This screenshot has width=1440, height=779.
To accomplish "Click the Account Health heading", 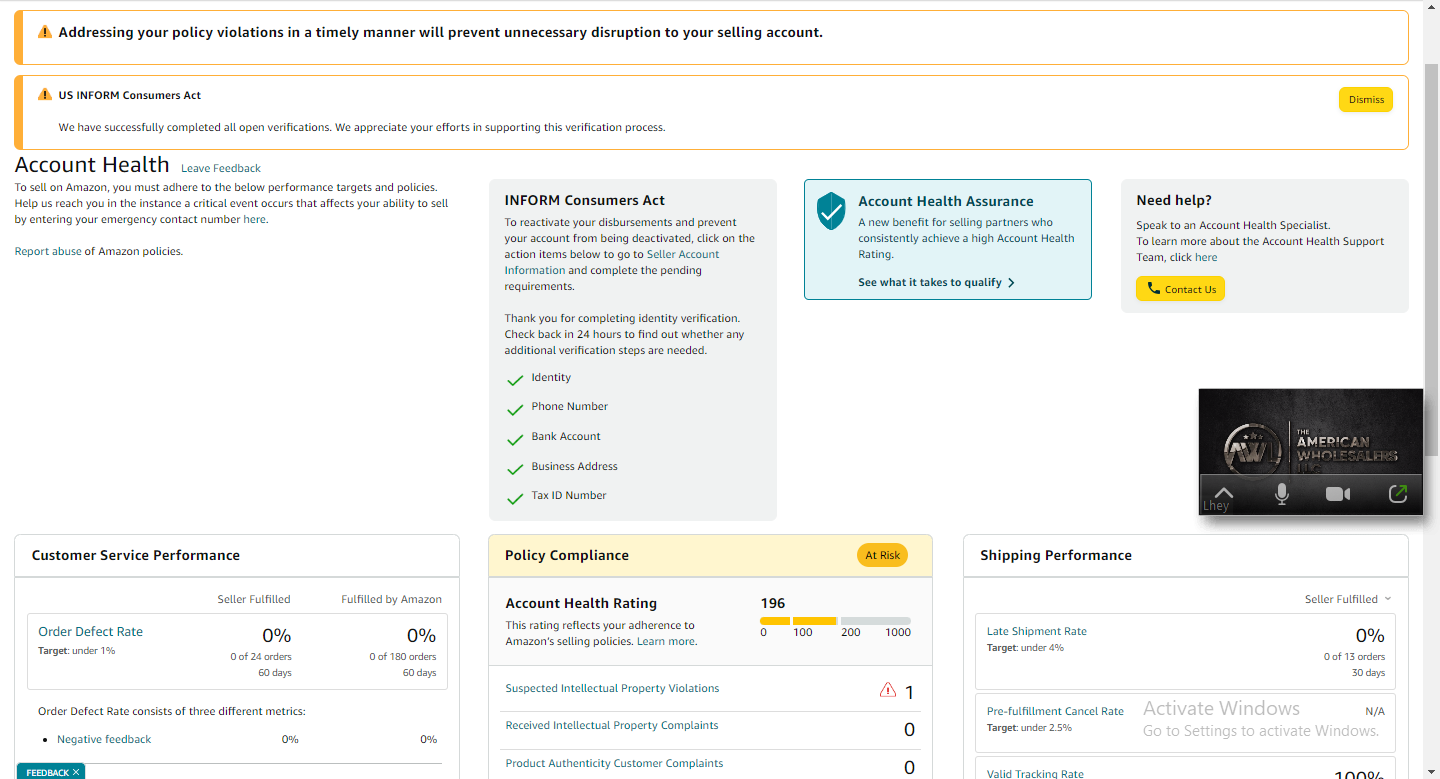I will point(92,165).
